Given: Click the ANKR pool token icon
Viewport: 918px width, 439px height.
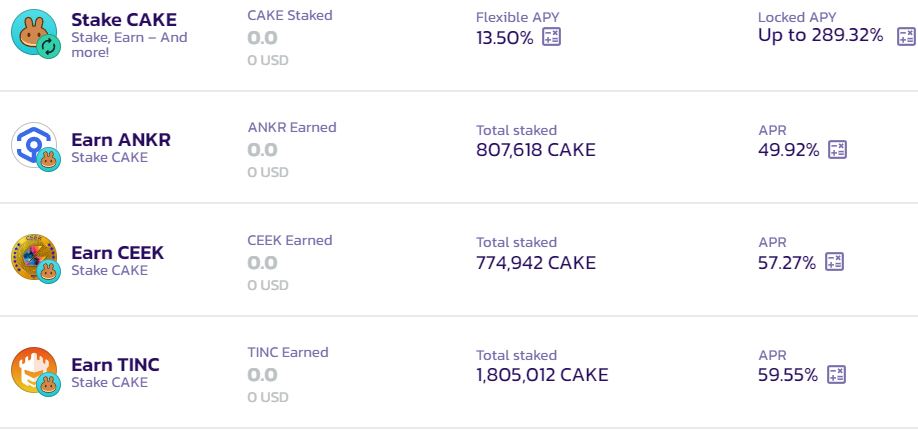Looking at the screenshot, I should (x=36, y=146).
